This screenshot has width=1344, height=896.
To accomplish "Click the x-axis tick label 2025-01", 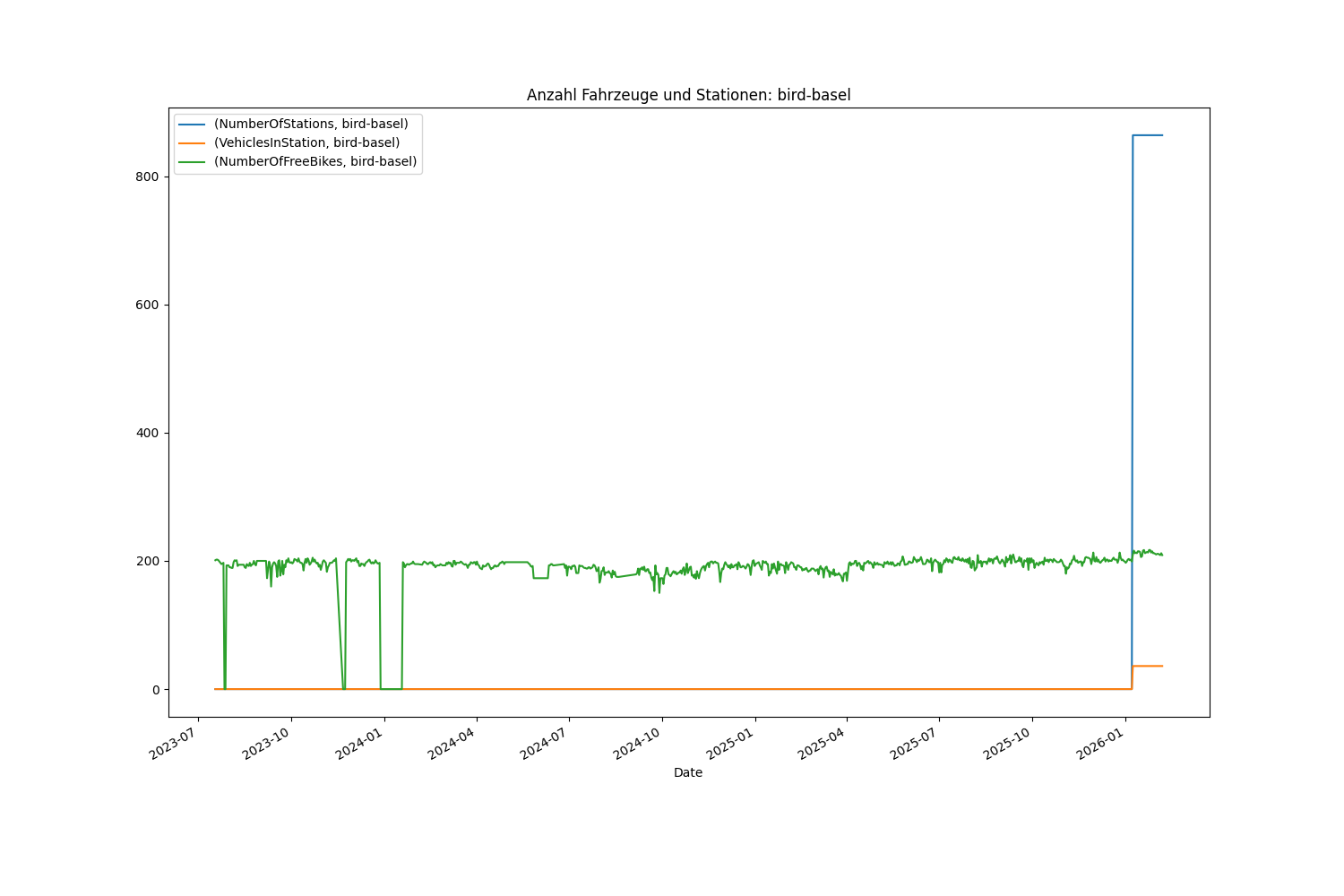I will (x=730, y=743).
